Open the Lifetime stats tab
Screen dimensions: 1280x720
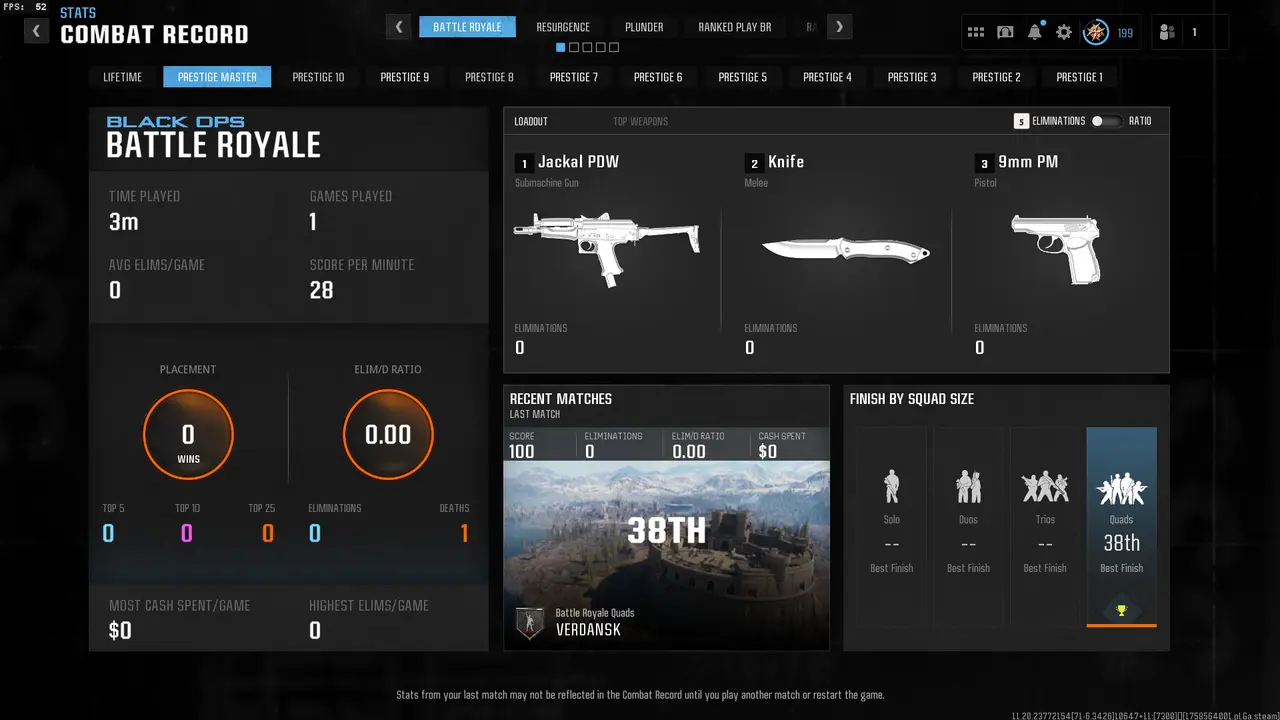pos(123,77)
